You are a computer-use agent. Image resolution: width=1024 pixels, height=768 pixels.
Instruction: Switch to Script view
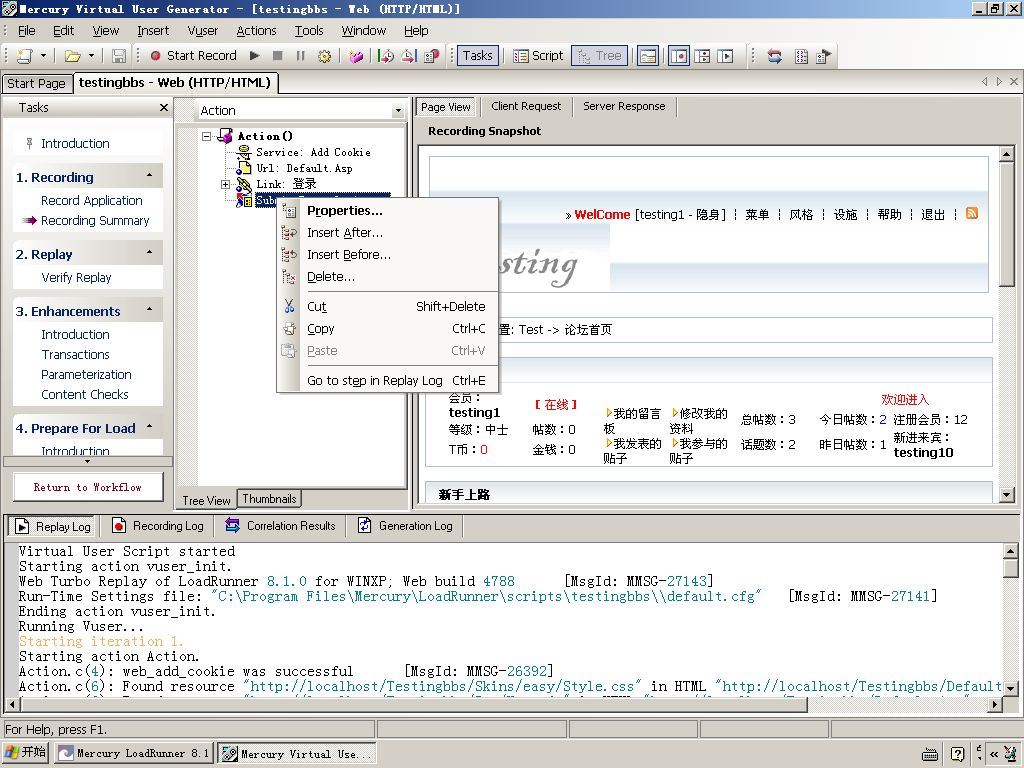click(538, 56)
